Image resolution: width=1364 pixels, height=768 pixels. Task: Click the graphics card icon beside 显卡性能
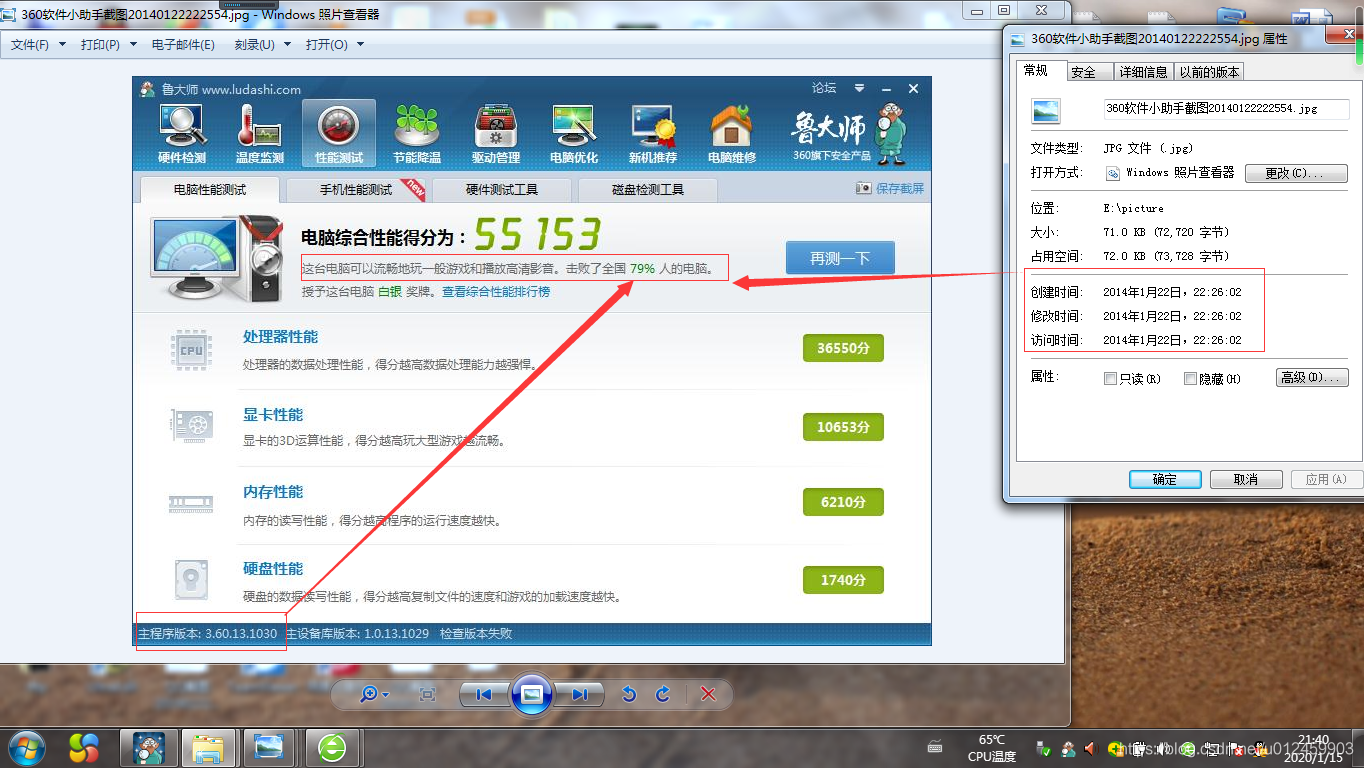pyautogui.click(x=191, y=427)
